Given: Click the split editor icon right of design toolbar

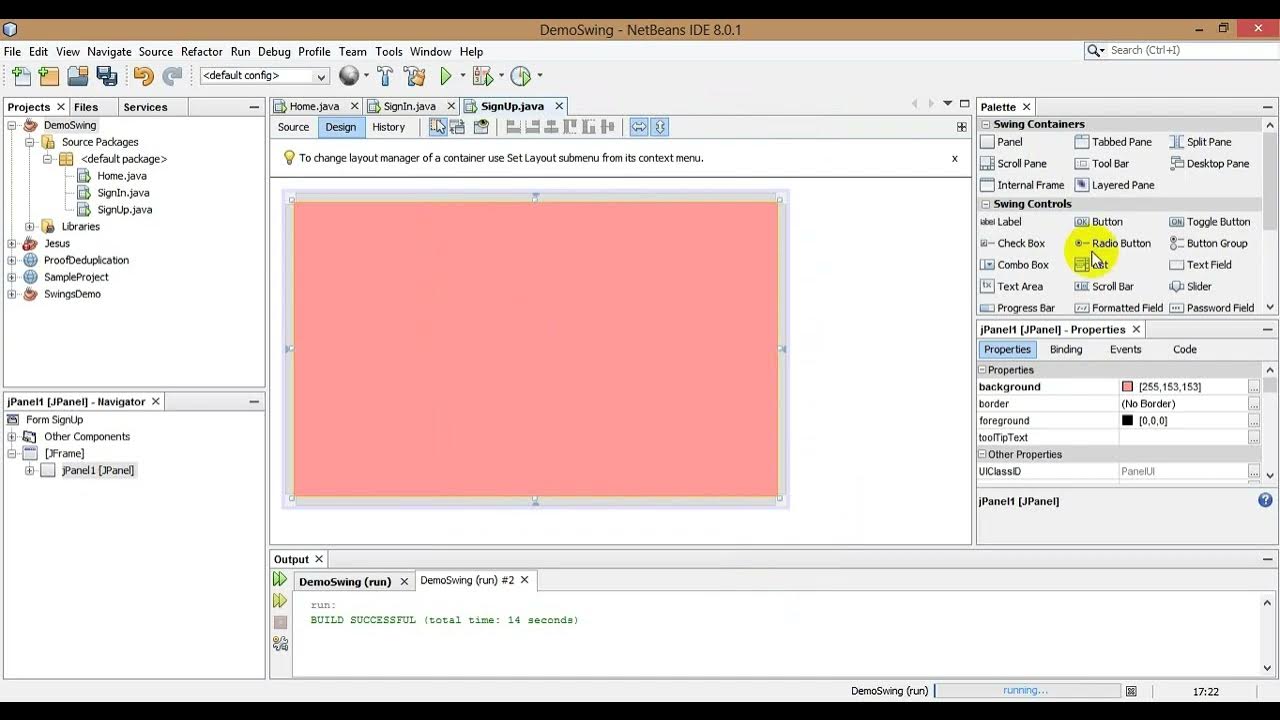Looking at the screenshot, I should (x=962, y=127).
